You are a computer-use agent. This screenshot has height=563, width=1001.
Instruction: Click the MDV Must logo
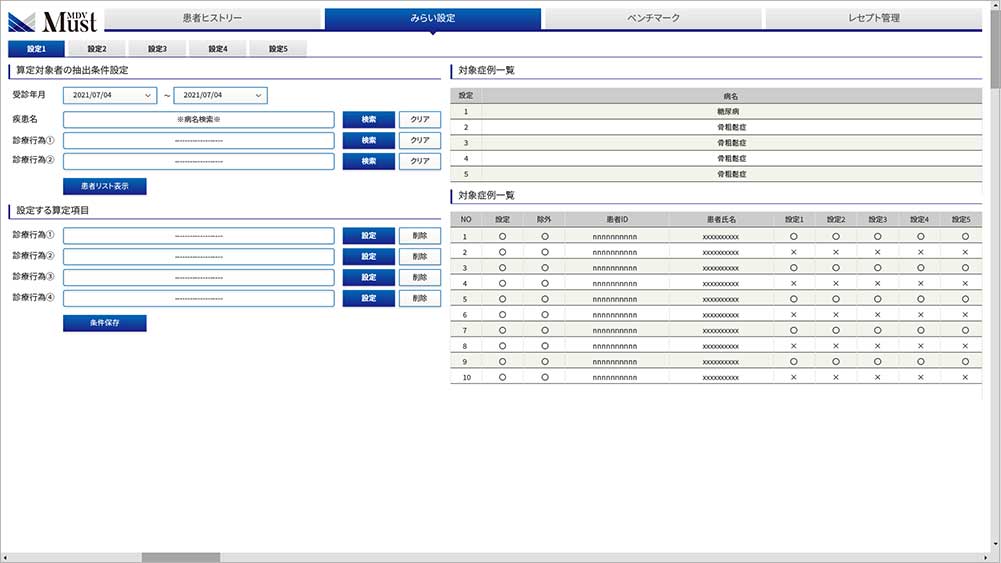52,22
